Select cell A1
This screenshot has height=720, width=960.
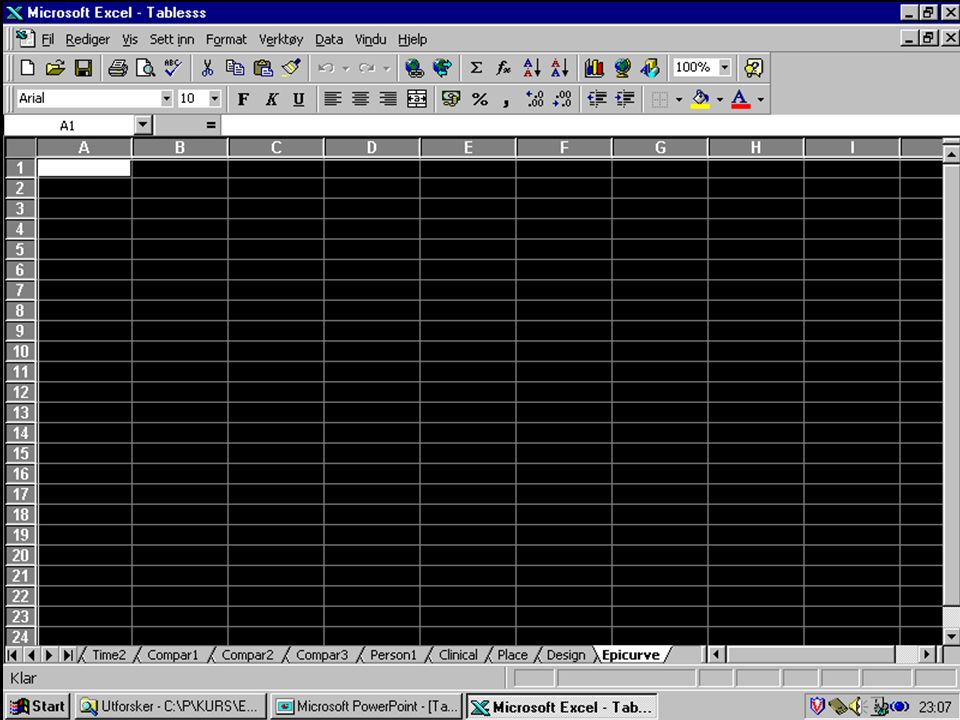tap(84, 168)
